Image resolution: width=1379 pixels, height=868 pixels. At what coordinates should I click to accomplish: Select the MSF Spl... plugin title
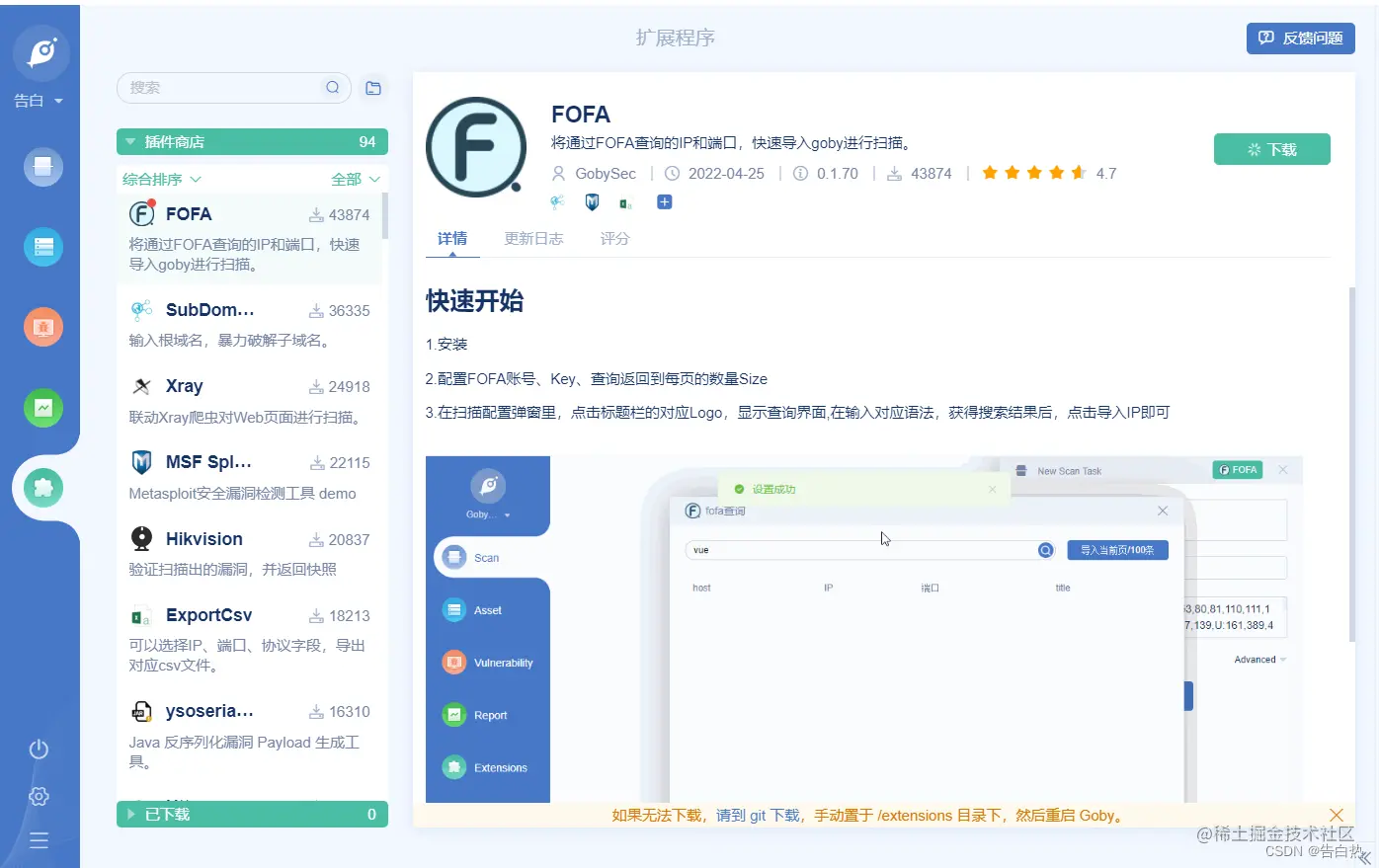tap(208, 462)
